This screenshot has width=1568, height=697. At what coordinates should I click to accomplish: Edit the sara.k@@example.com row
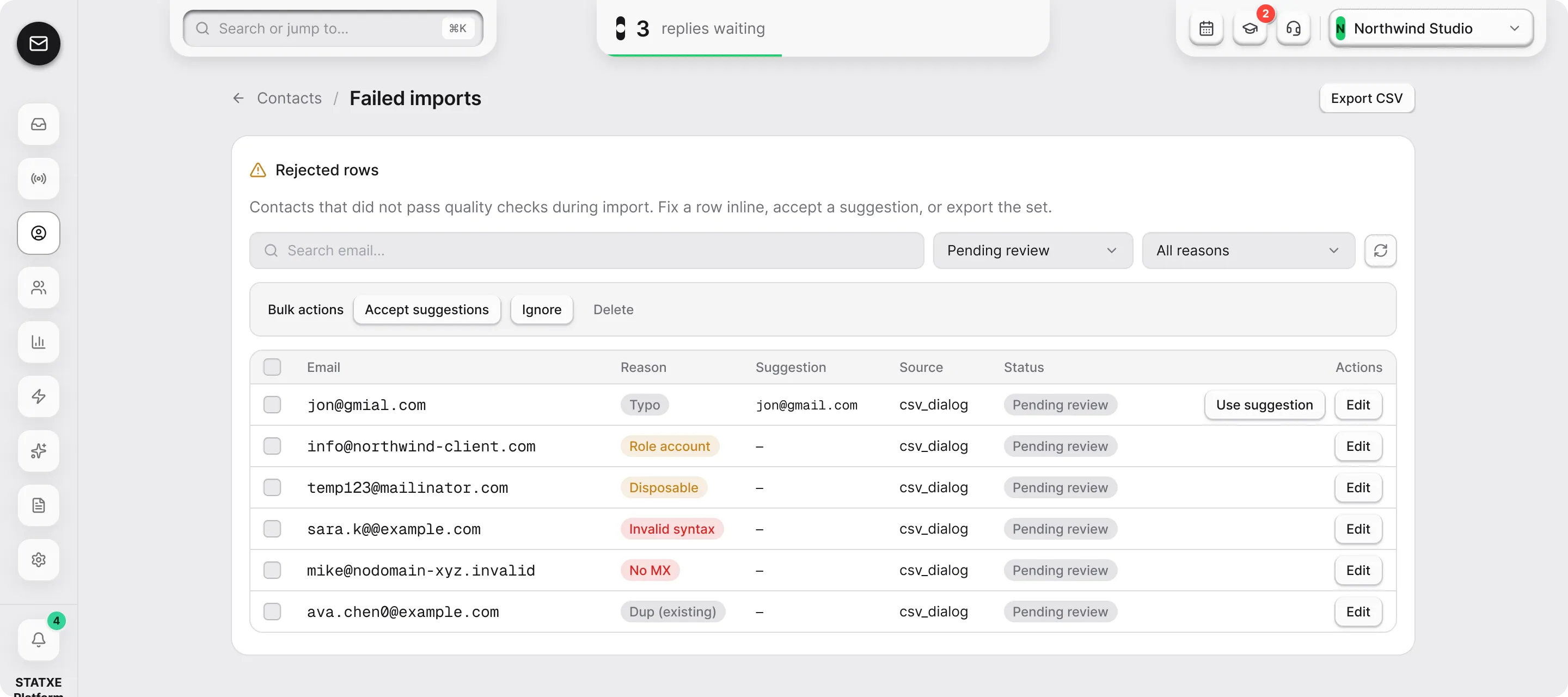pos(1358,529)
